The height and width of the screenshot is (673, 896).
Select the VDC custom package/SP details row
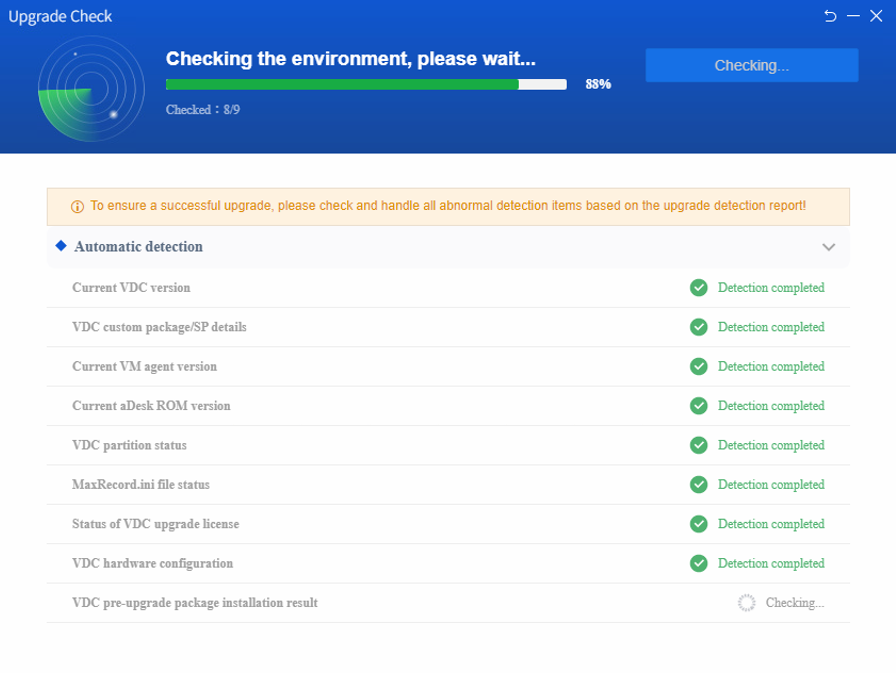(x=448, y=327)
